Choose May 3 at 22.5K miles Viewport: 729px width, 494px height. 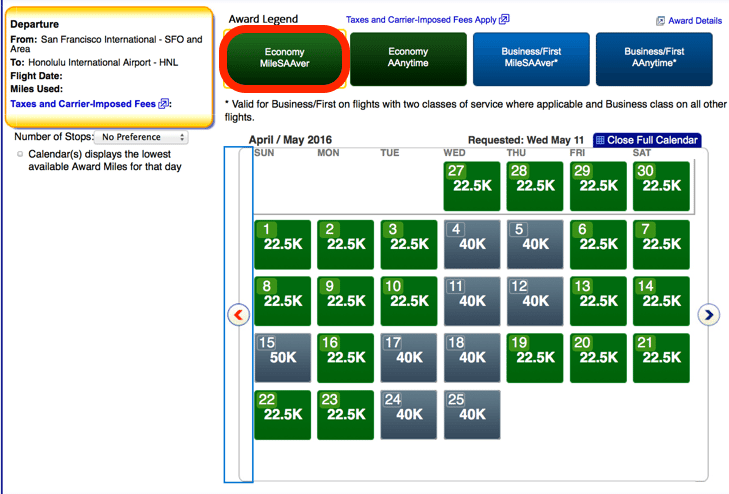coord(409,244)
